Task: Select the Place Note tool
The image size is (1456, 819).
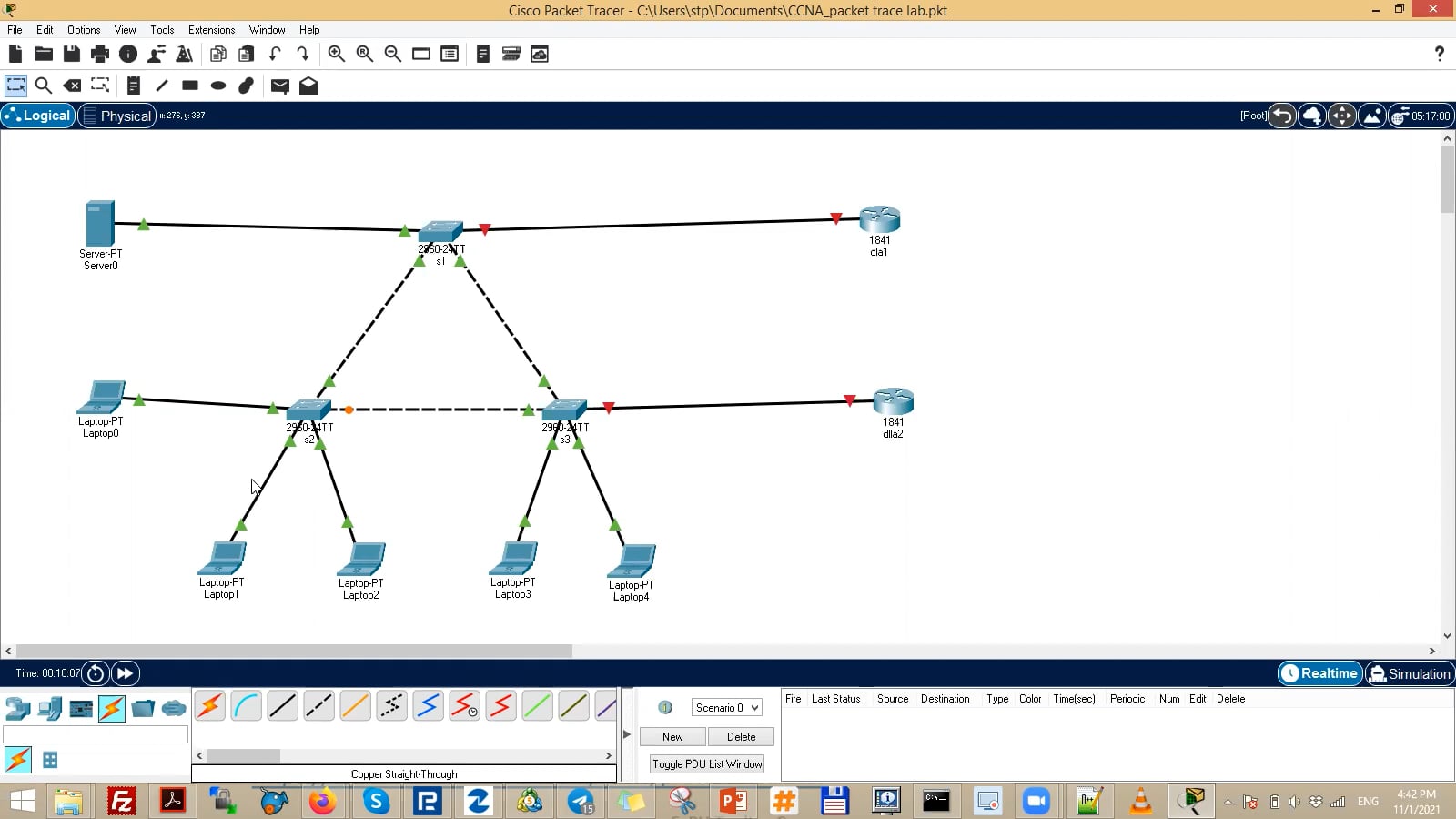Action: point(134,86)
